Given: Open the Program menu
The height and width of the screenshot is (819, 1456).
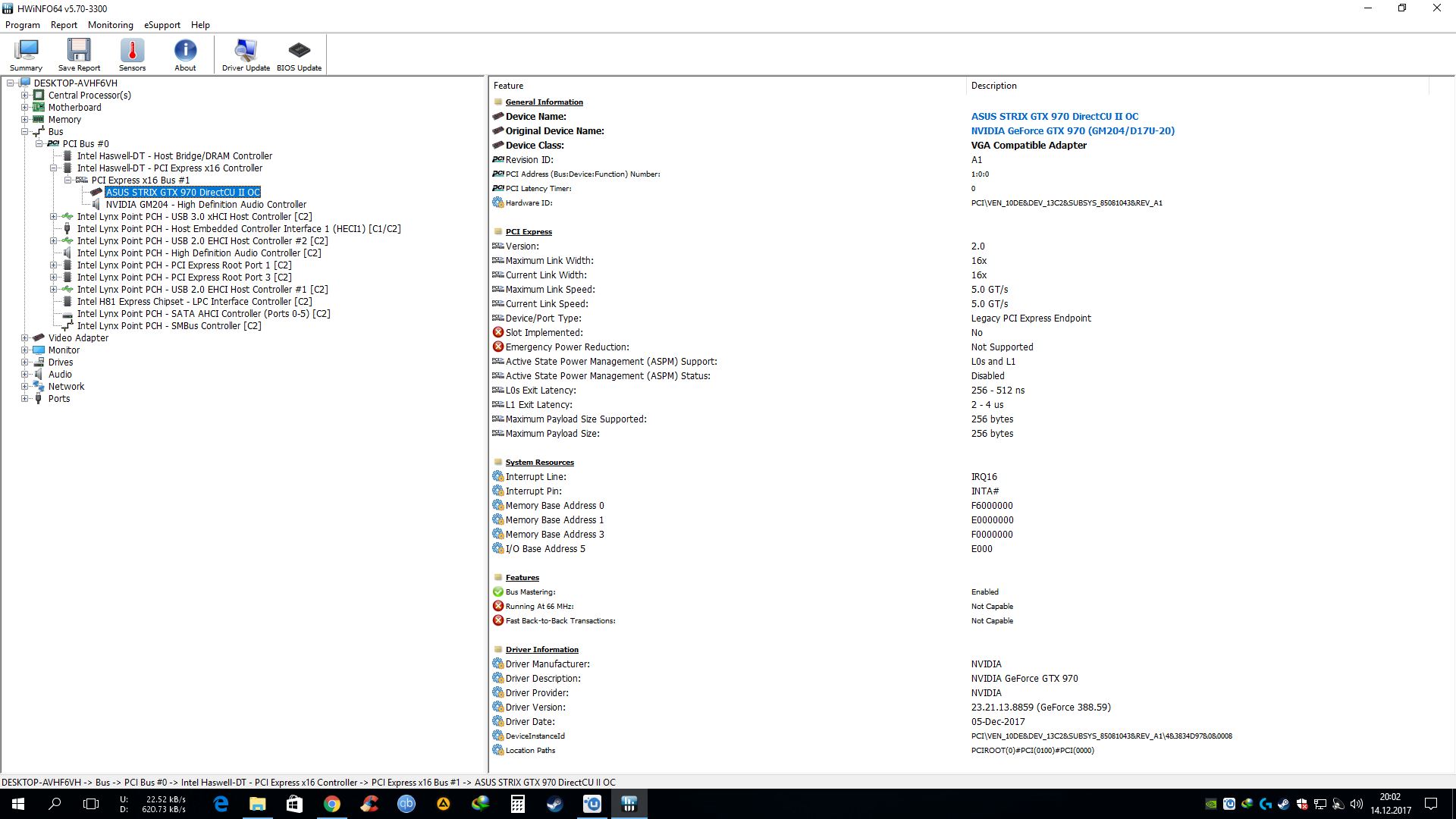Looking at the screenshot, I should point(23,25).
